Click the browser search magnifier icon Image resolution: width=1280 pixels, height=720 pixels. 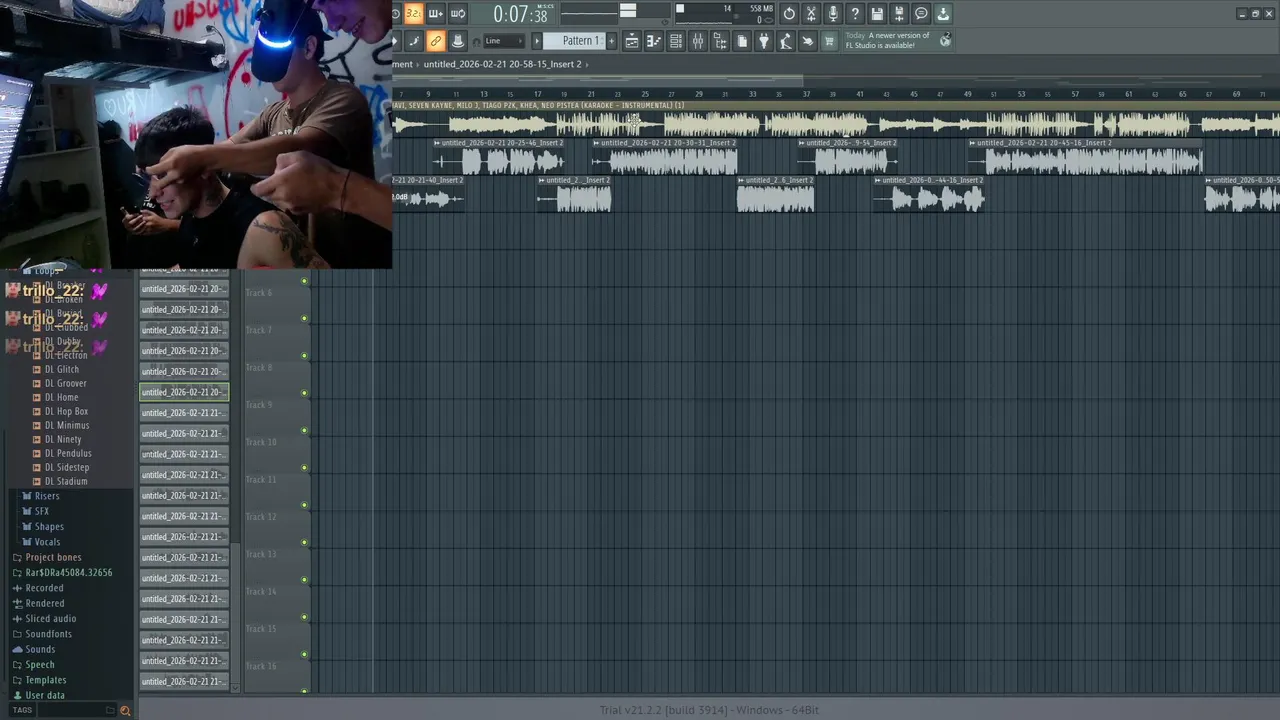[125, 711]
